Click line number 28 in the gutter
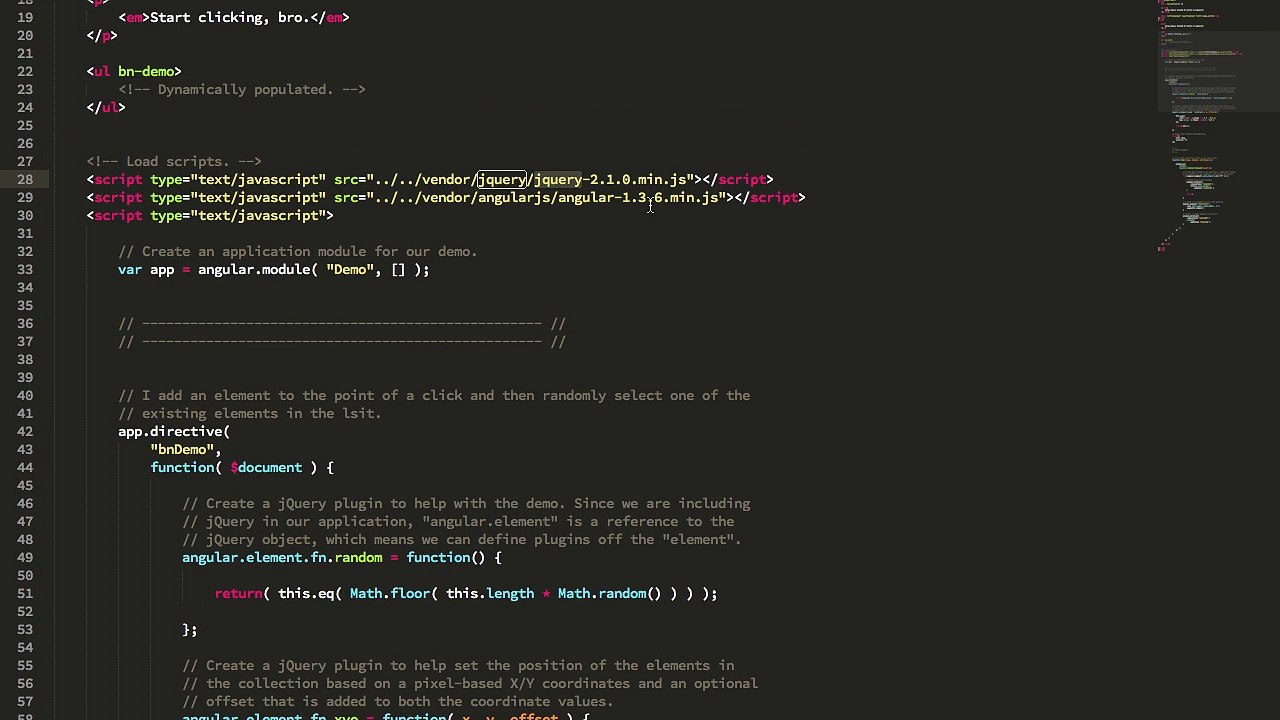1280x720 pixels. coord(24,180)
